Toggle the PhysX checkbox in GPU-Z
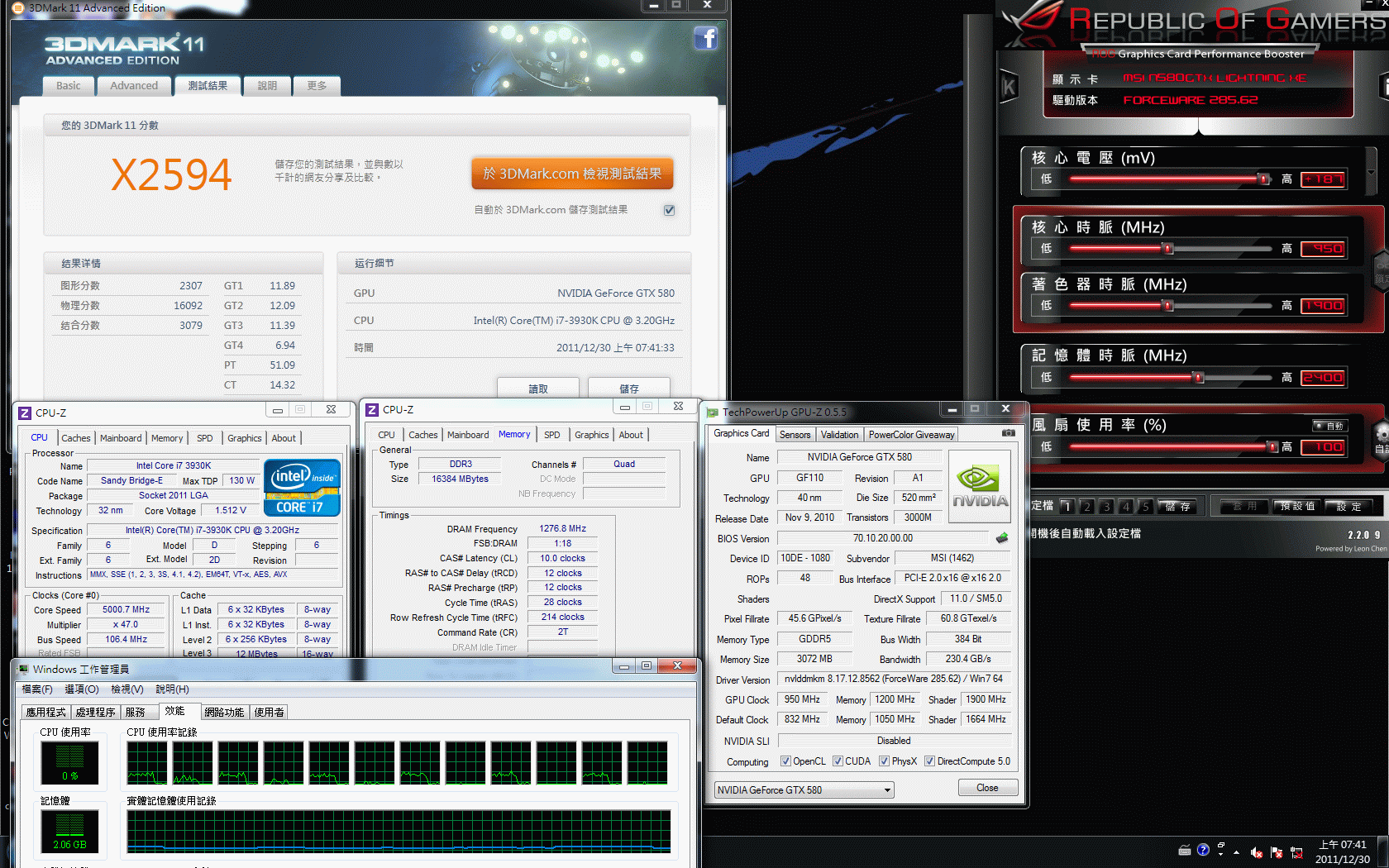The image size is (1389, 868). click(884, 761)
